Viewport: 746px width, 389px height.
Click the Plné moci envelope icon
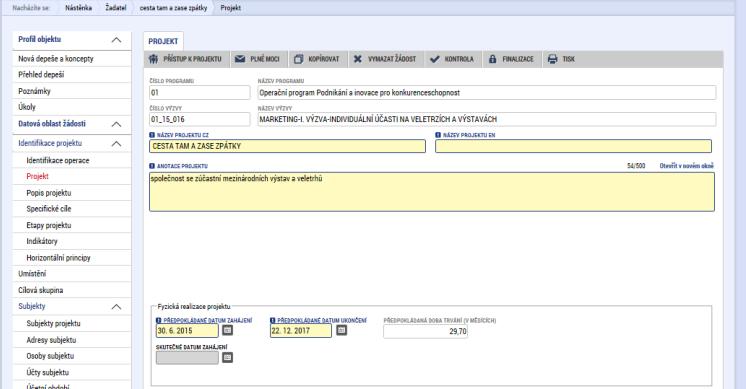coord(240,59)
